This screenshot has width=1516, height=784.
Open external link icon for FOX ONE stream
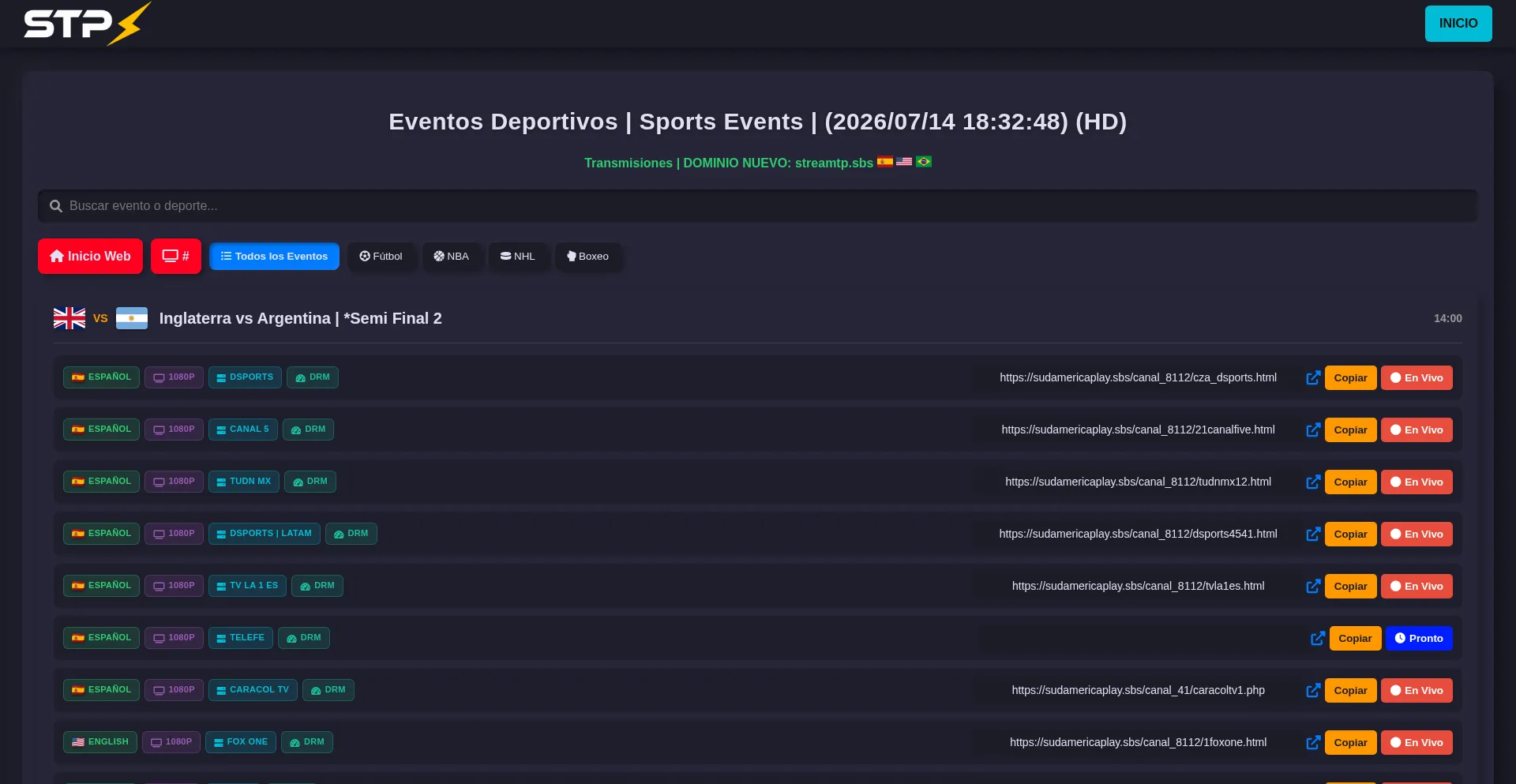[1313, 743]
